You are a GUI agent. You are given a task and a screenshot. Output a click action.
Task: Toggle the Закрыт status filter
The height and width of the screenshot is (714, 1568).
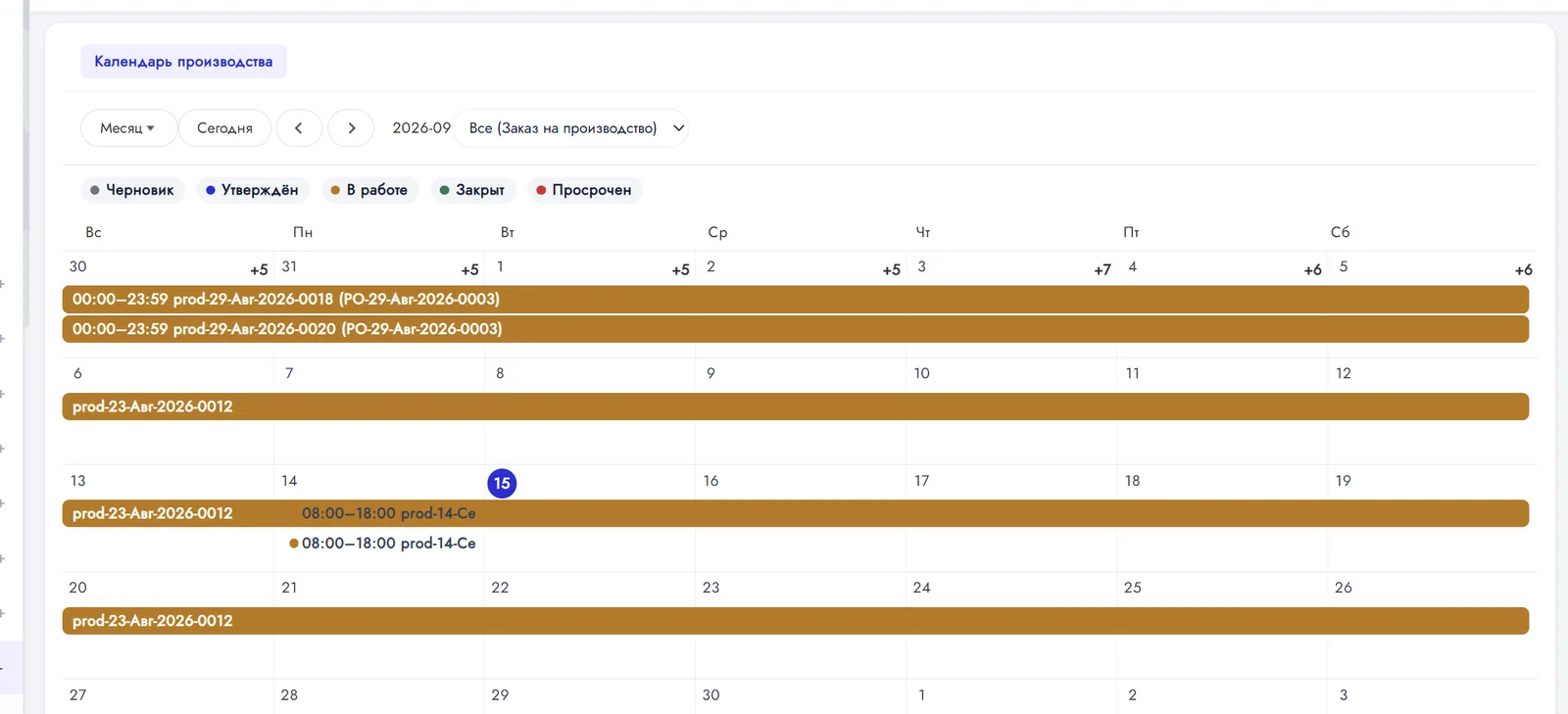pyautogui.click(x=472, y=190)
